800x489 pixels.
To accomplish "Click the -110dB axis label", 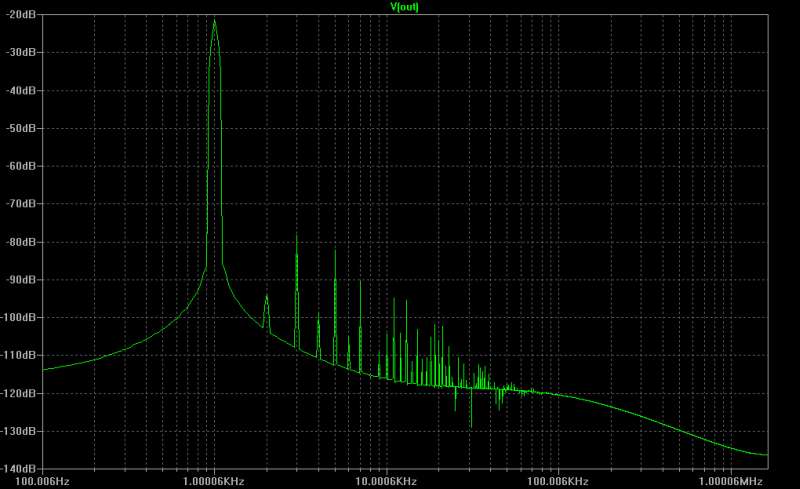I will point(19,355).
